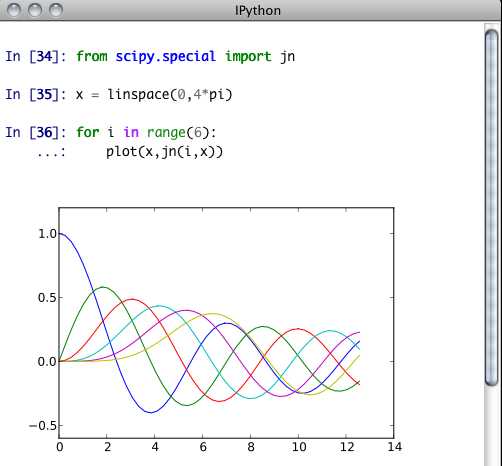Click the vertical scrollbar thumb
The width and height of the screenshot is (502, 466).
(492, 208)
